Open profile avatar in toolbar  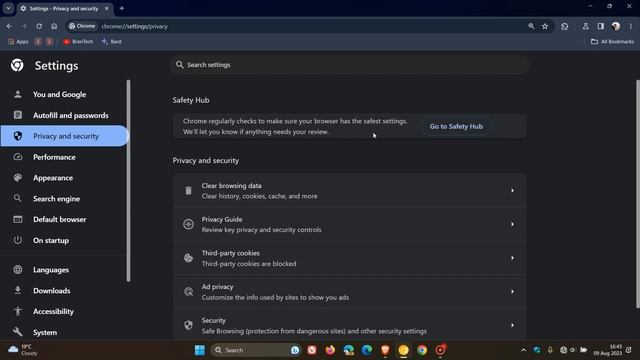tap(616, 26)
